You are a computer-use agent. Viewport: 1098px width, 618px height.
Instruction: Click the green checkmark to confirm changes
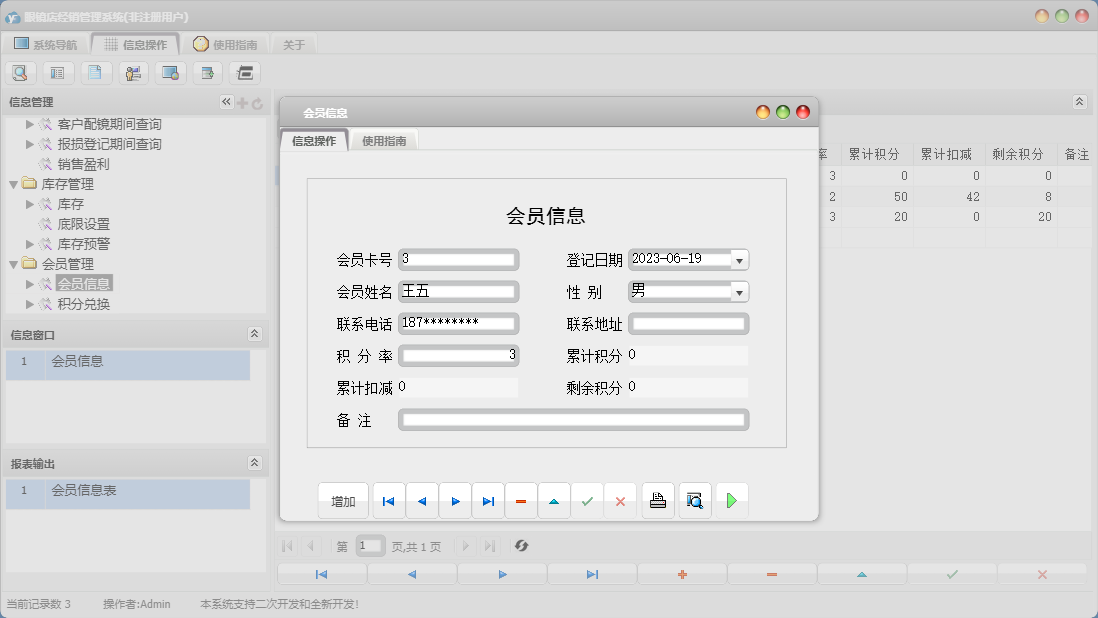click(587, 500)
